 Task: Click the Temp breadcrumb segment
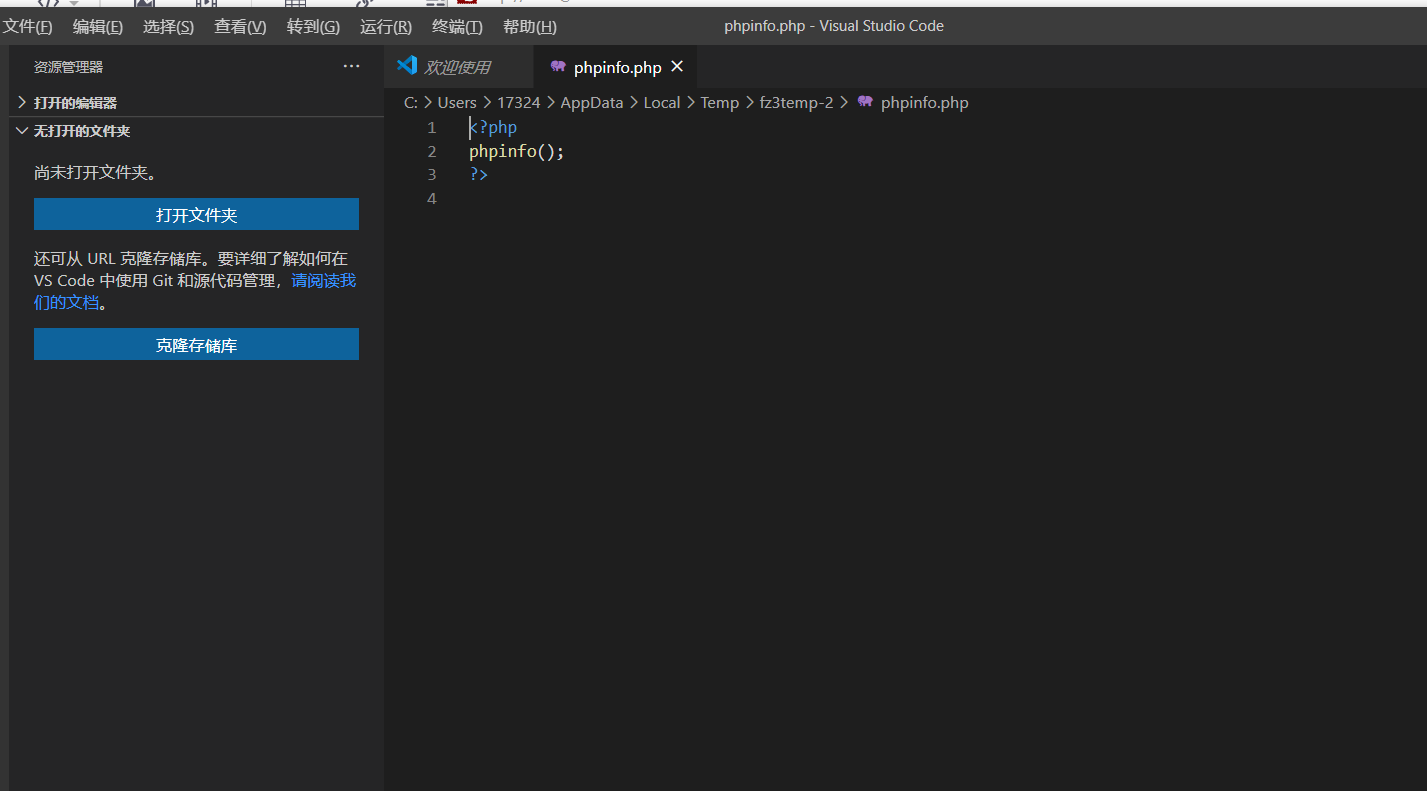click(720, 102)
